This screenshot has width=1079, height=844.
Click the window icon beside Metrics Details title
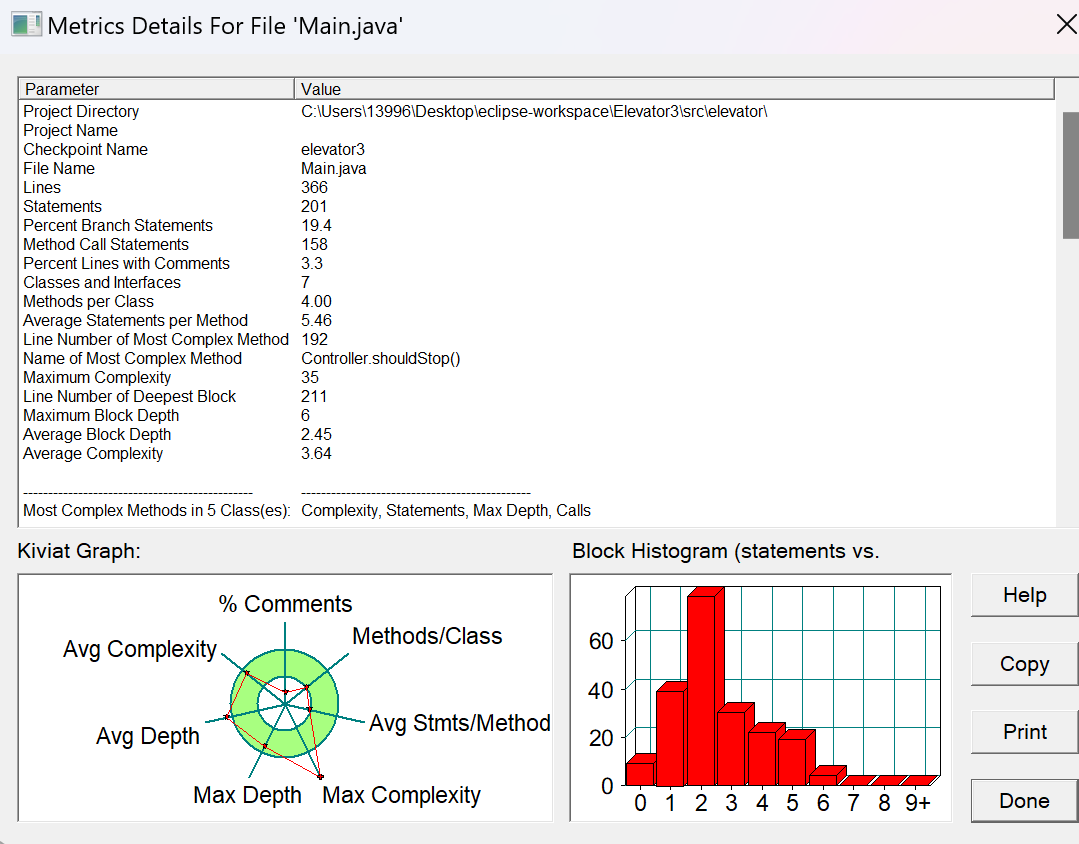click(26, 25)
